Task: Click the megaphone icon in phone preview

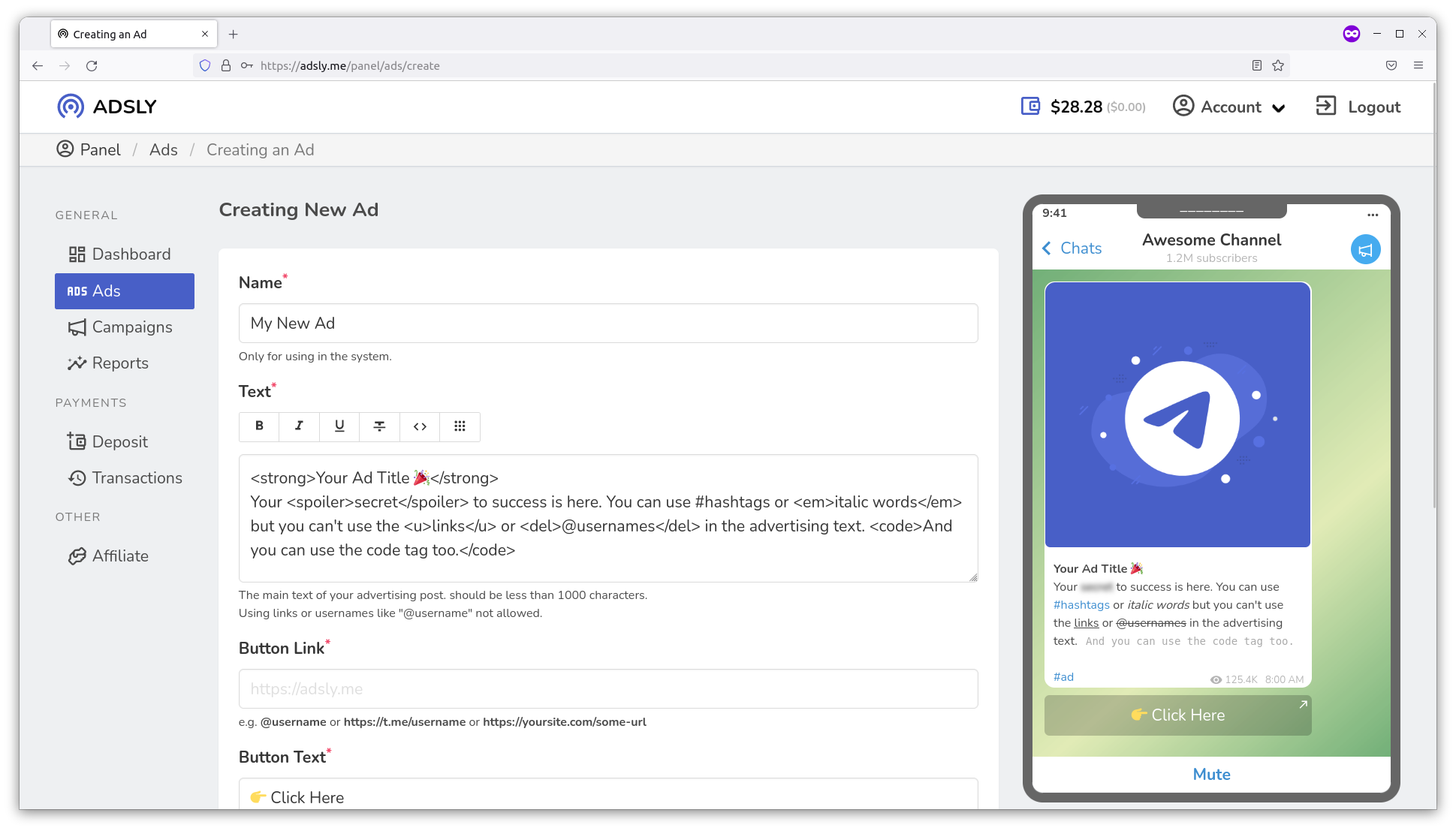Action: click(1365, 249)
